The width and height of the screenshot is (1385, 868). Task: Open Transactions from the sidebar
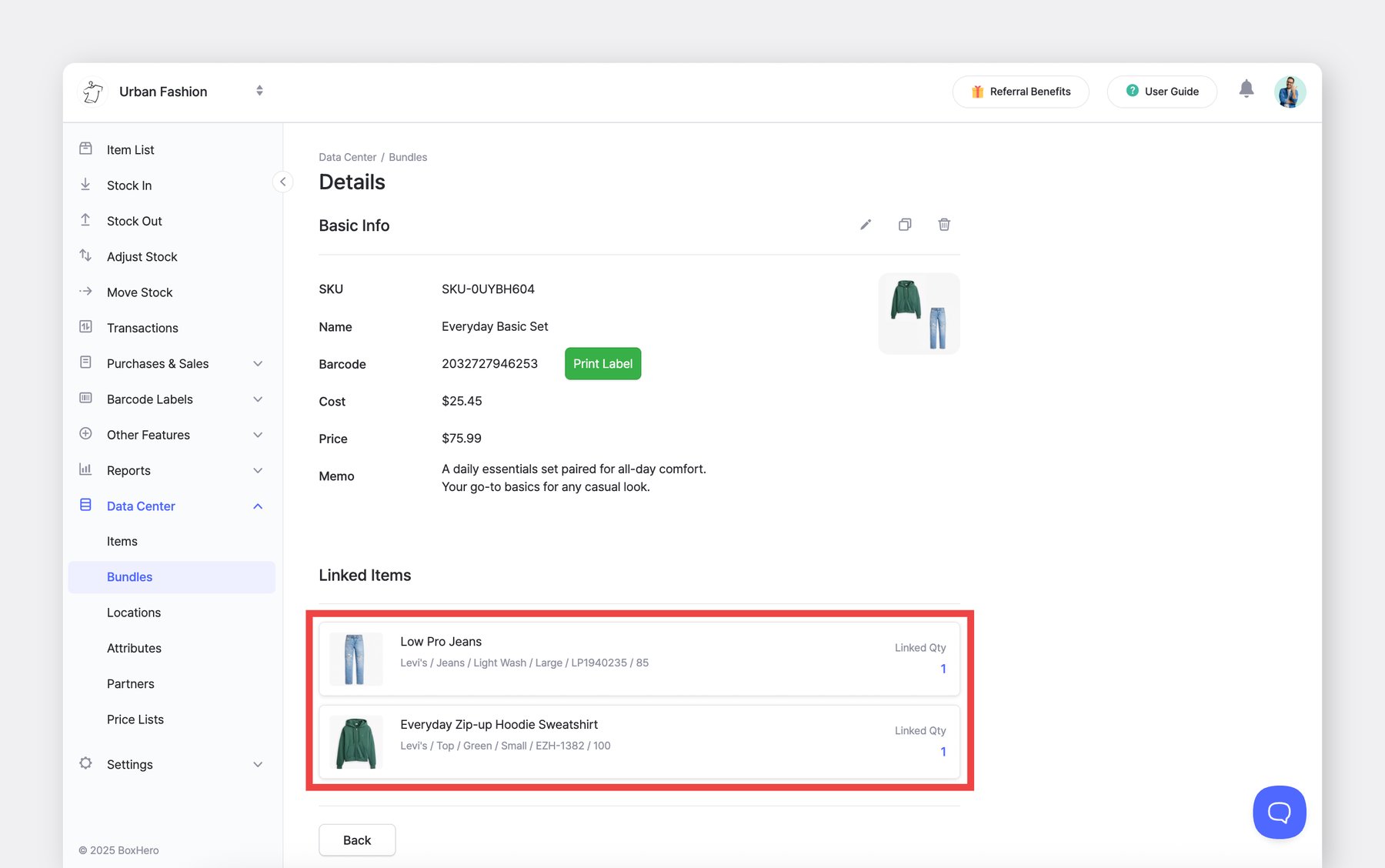(142, 328)
